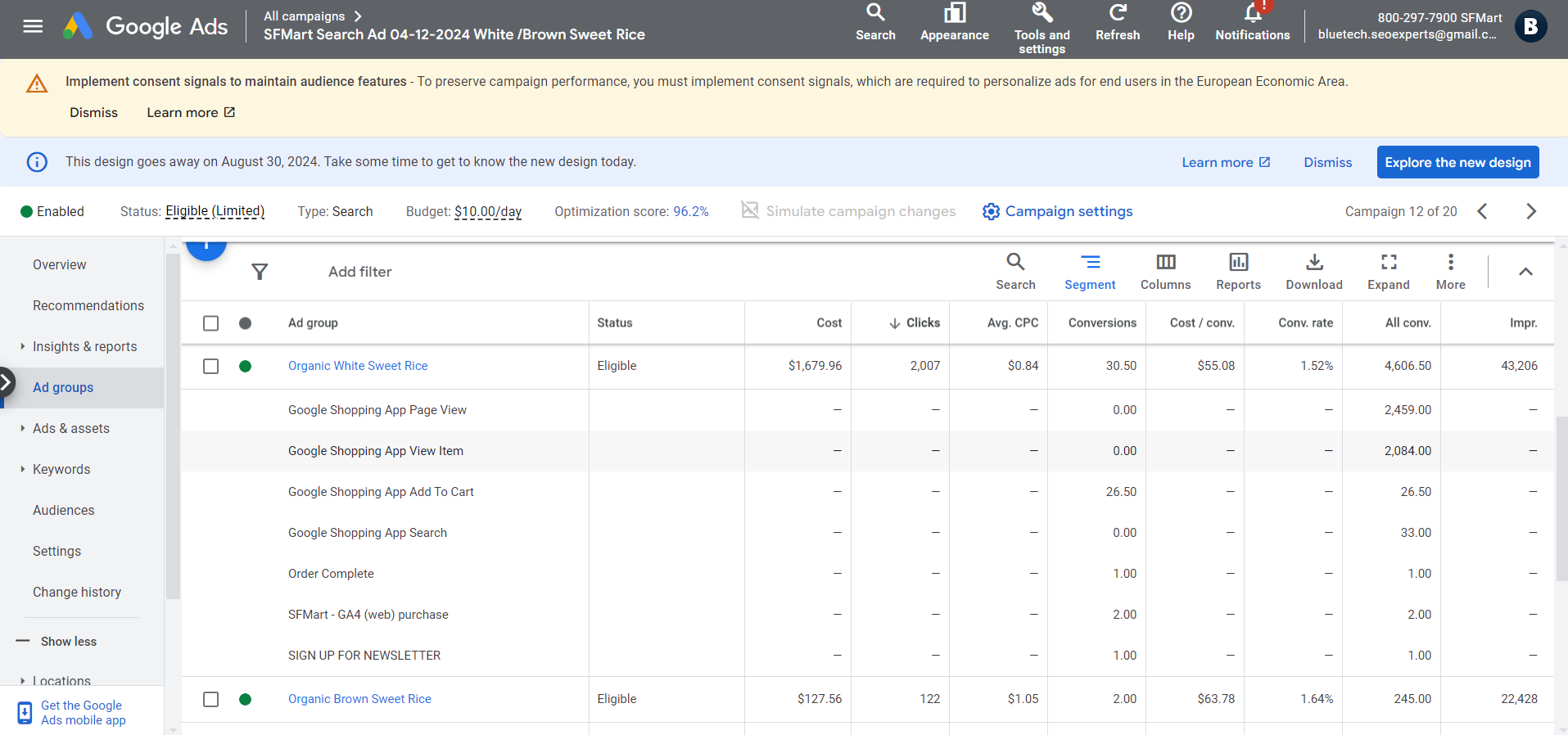Open the Help menu

point(1181,23)
